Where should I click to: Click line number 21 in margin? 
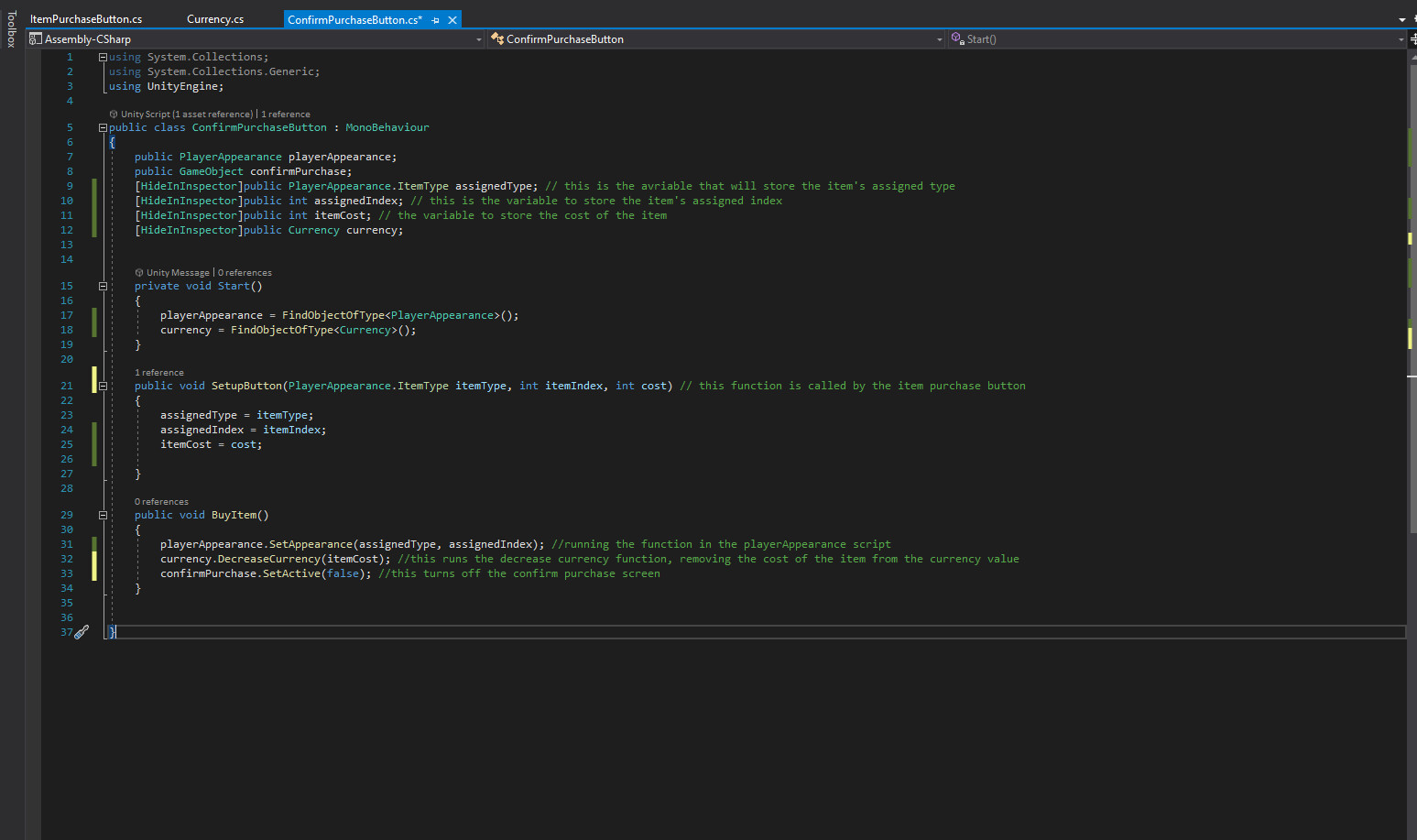(x=67, y=386)
